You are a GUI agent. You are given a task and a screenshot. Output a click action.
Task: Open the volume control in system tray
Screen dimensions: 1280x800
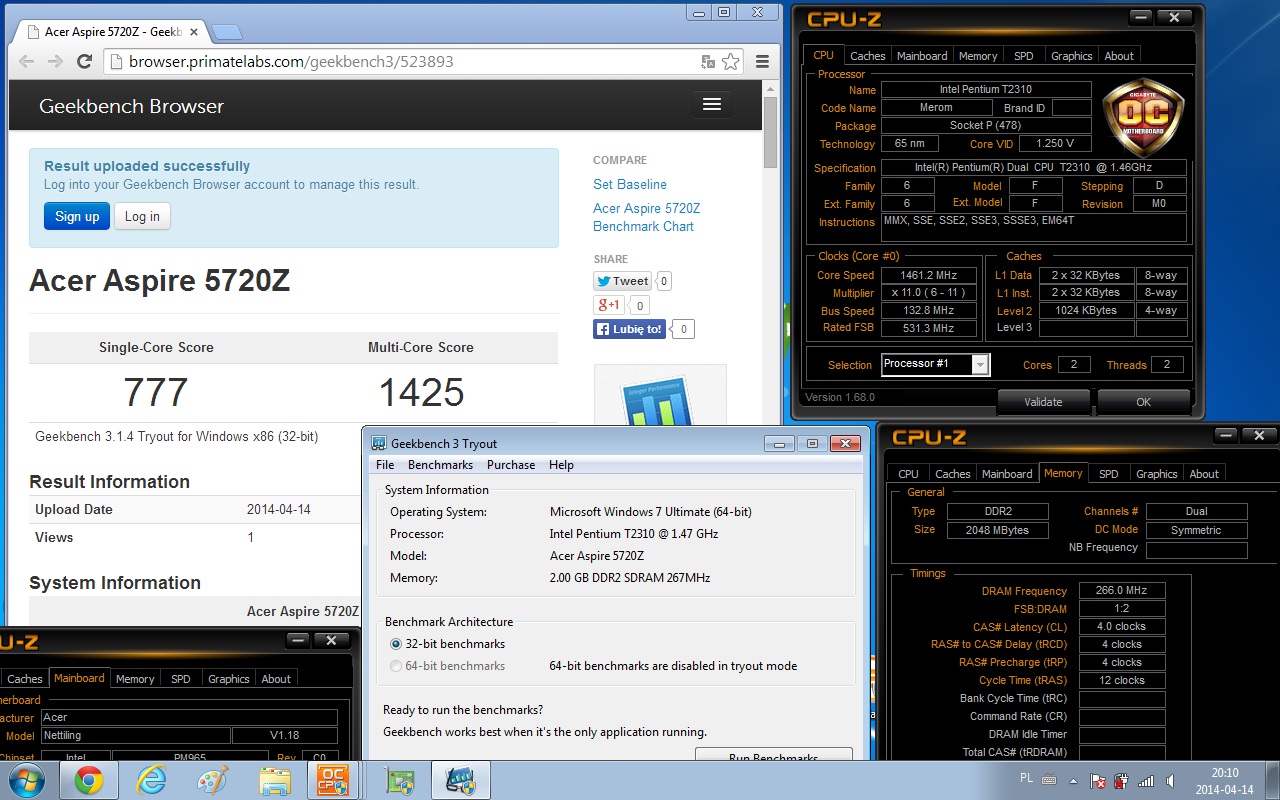(1170, 780)
